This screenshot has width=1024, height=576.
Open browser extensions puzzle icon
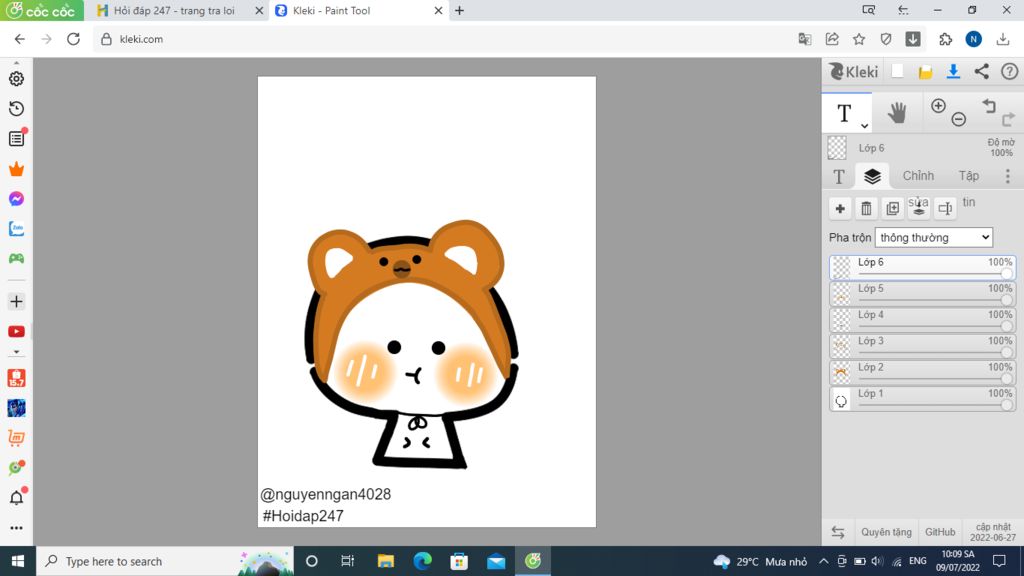click(x=945, y=39)
